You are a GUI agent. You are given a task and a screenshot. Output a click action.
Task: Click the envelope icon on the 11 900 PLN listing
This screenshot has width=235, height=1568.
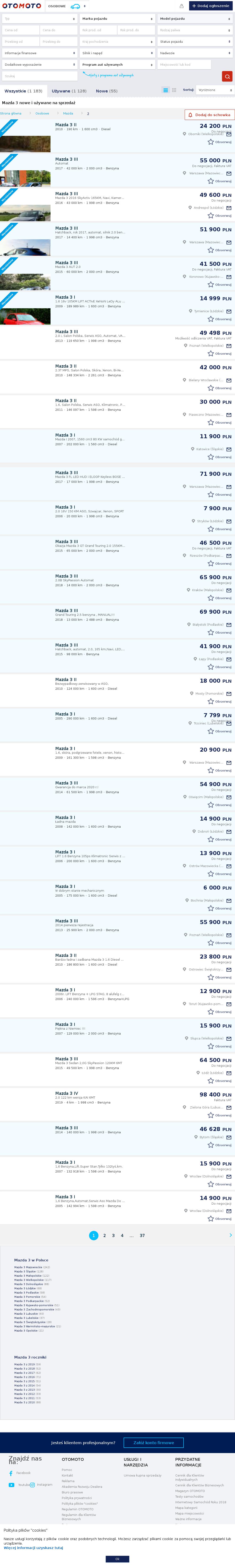(x=229, y=449)
